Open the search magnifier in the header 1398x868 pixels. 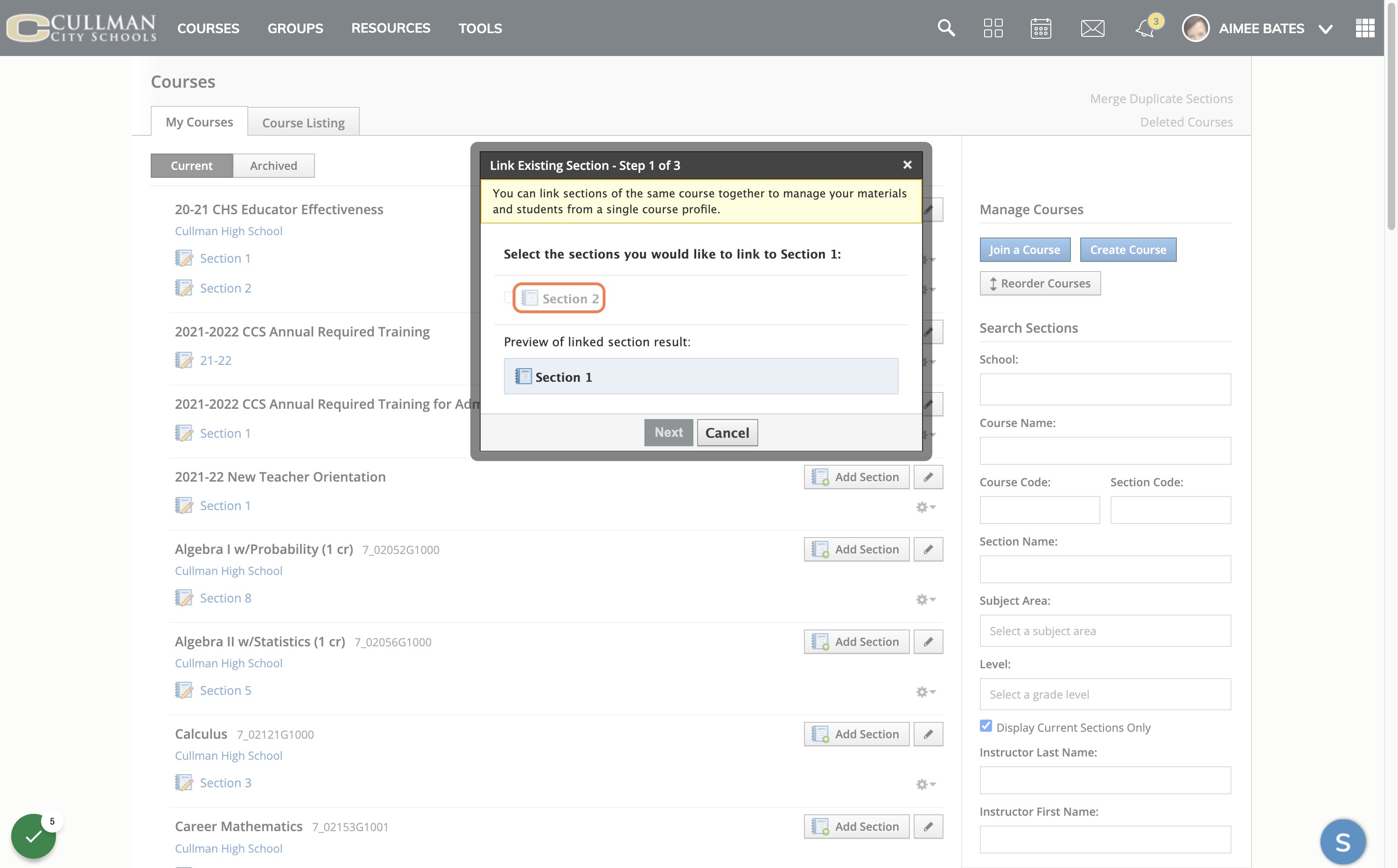[946, 28]
